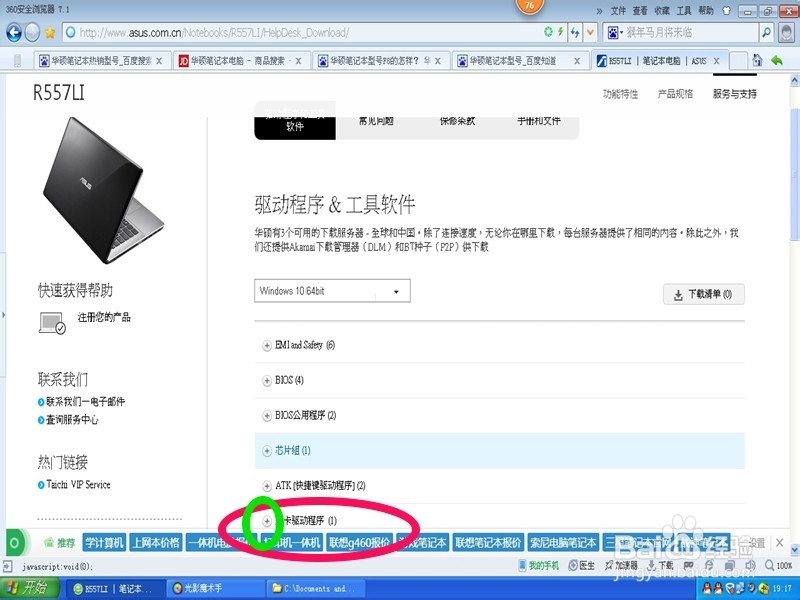Click the Taichi VIP Service link
Screen dimensions: 800x600
tap(78, 485)
